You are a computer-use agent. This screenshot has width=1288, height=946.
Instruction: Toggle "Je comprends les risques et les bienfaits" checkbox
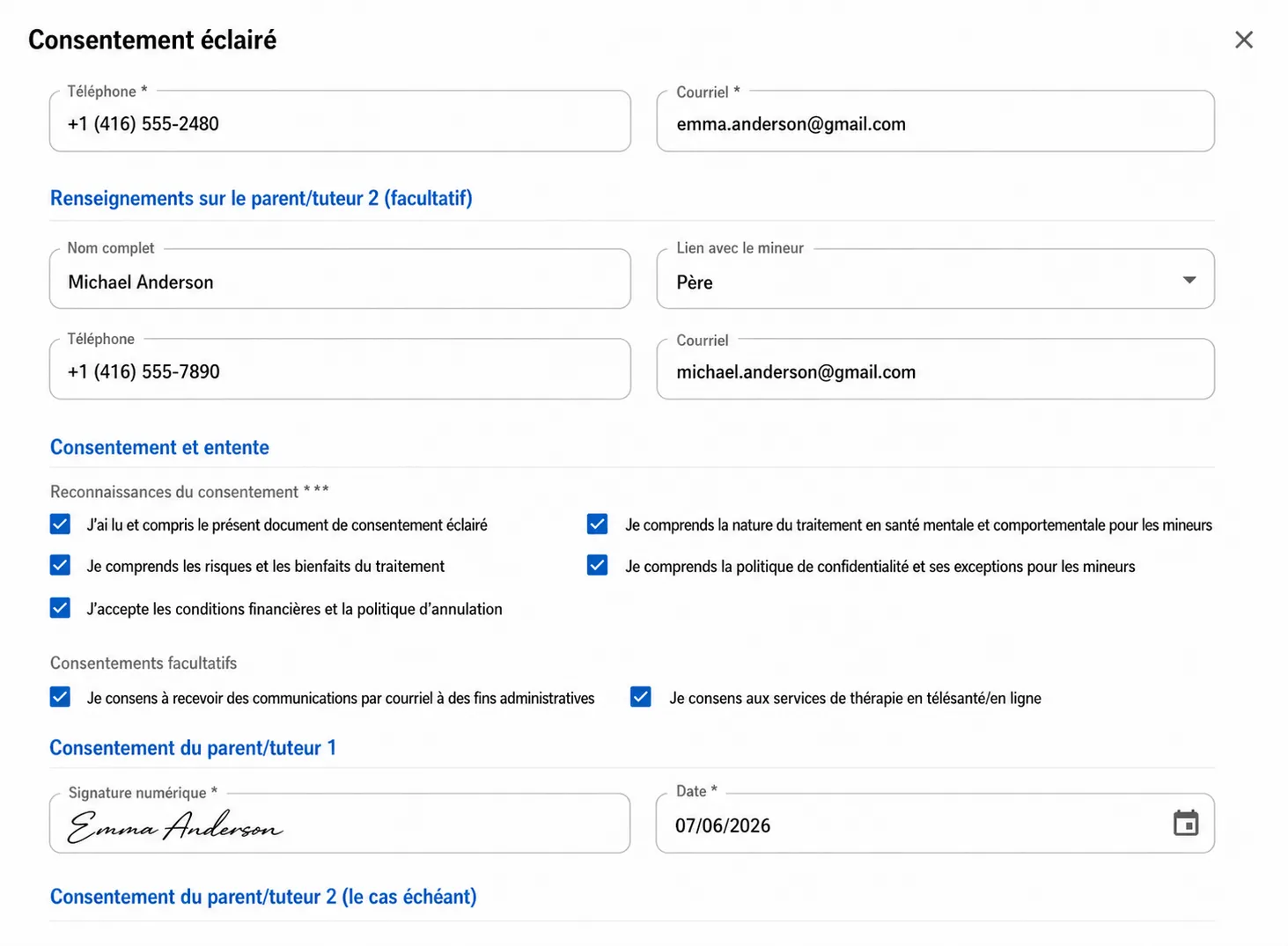(60, 565)
